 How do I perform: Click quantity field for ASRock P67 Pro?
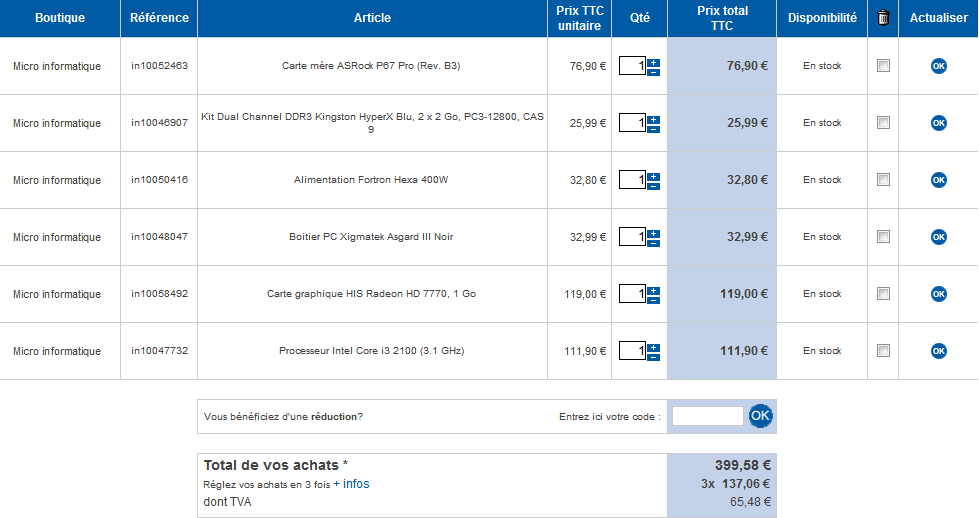point(632,66)
